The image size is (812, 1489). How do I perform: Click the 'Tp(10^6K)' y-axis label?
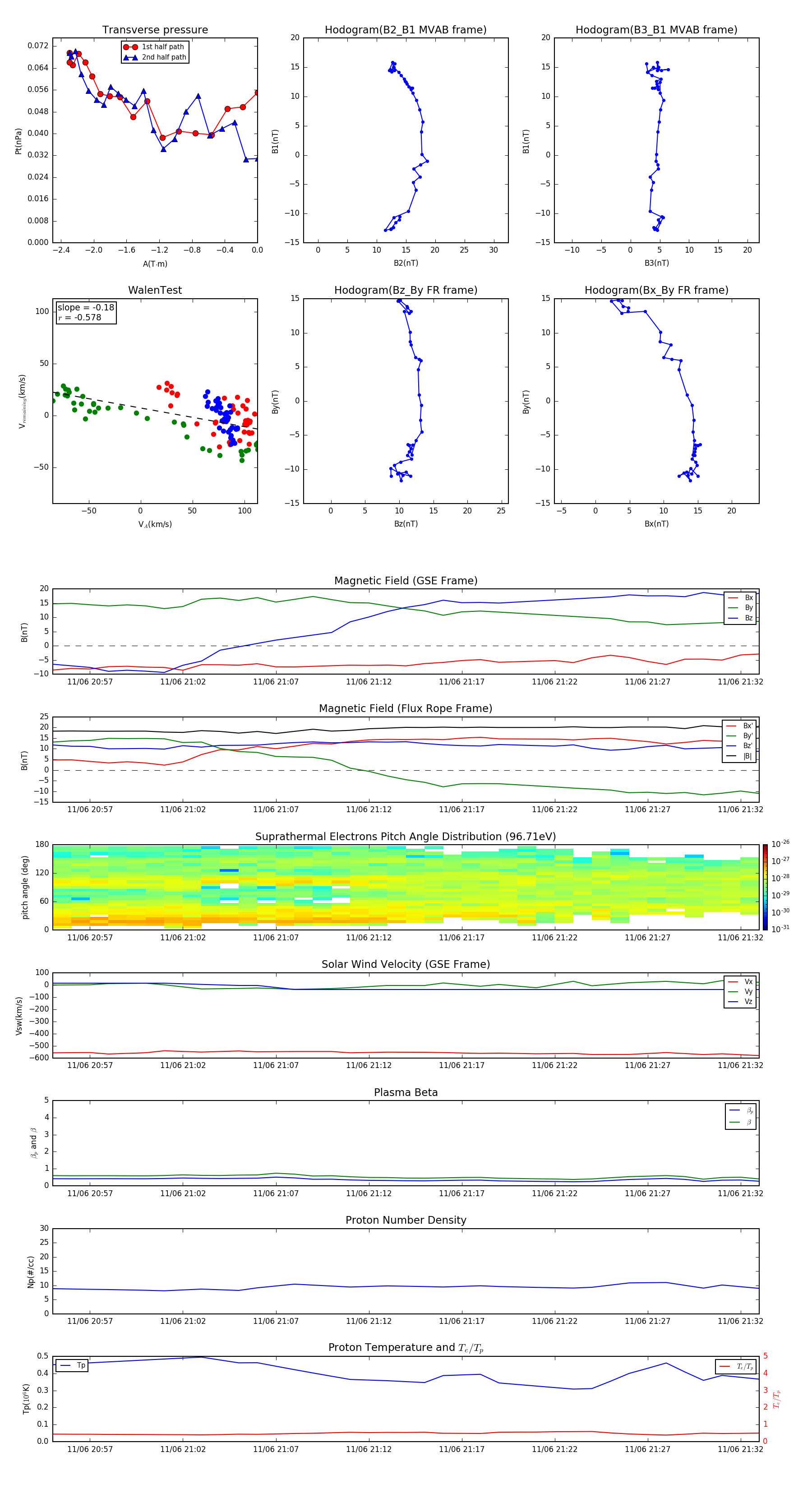(x=26, y=1399)
